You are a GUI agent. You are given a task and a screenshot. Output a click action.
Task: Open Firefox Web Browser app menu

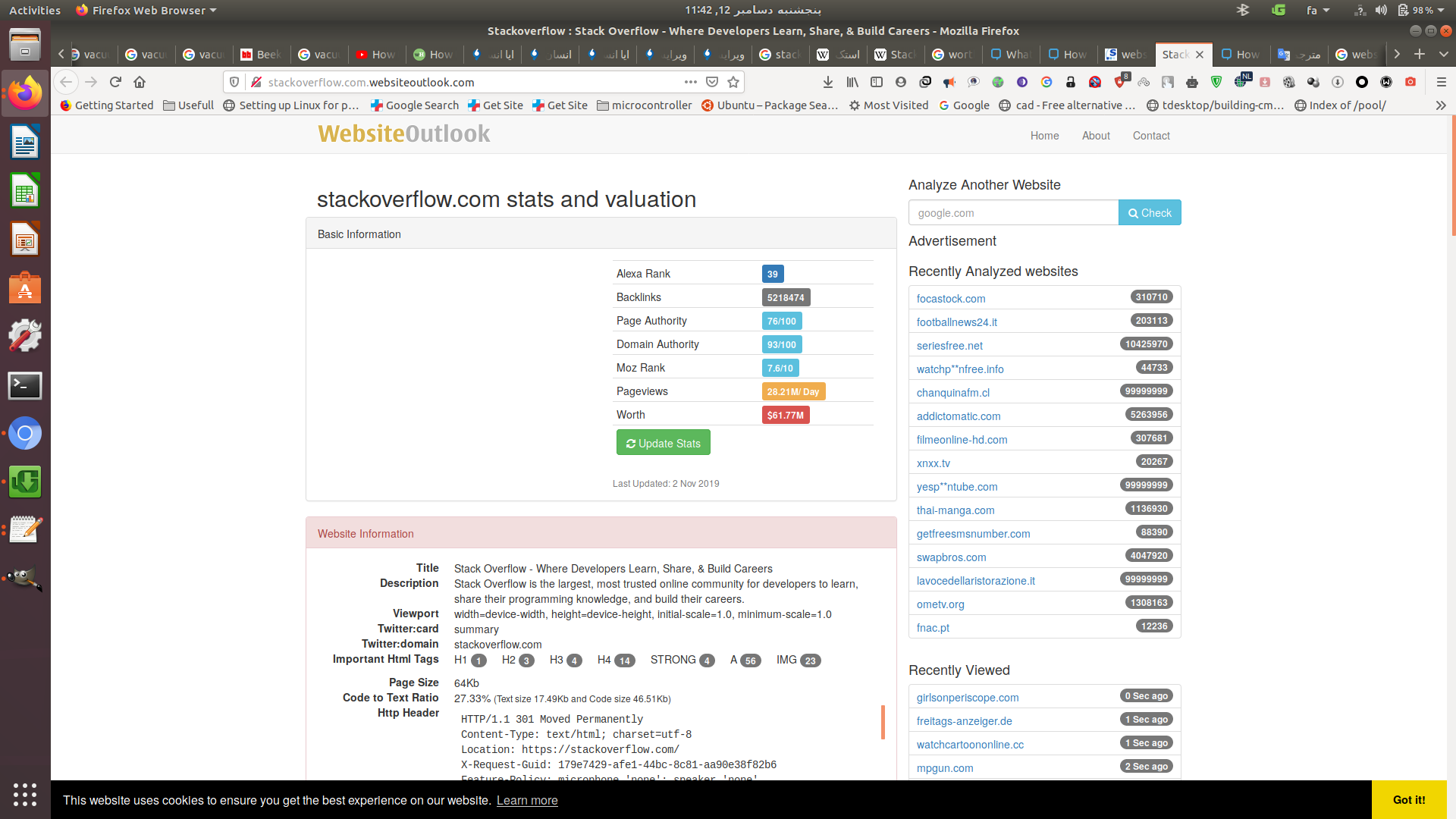click(x=146, y=10)
